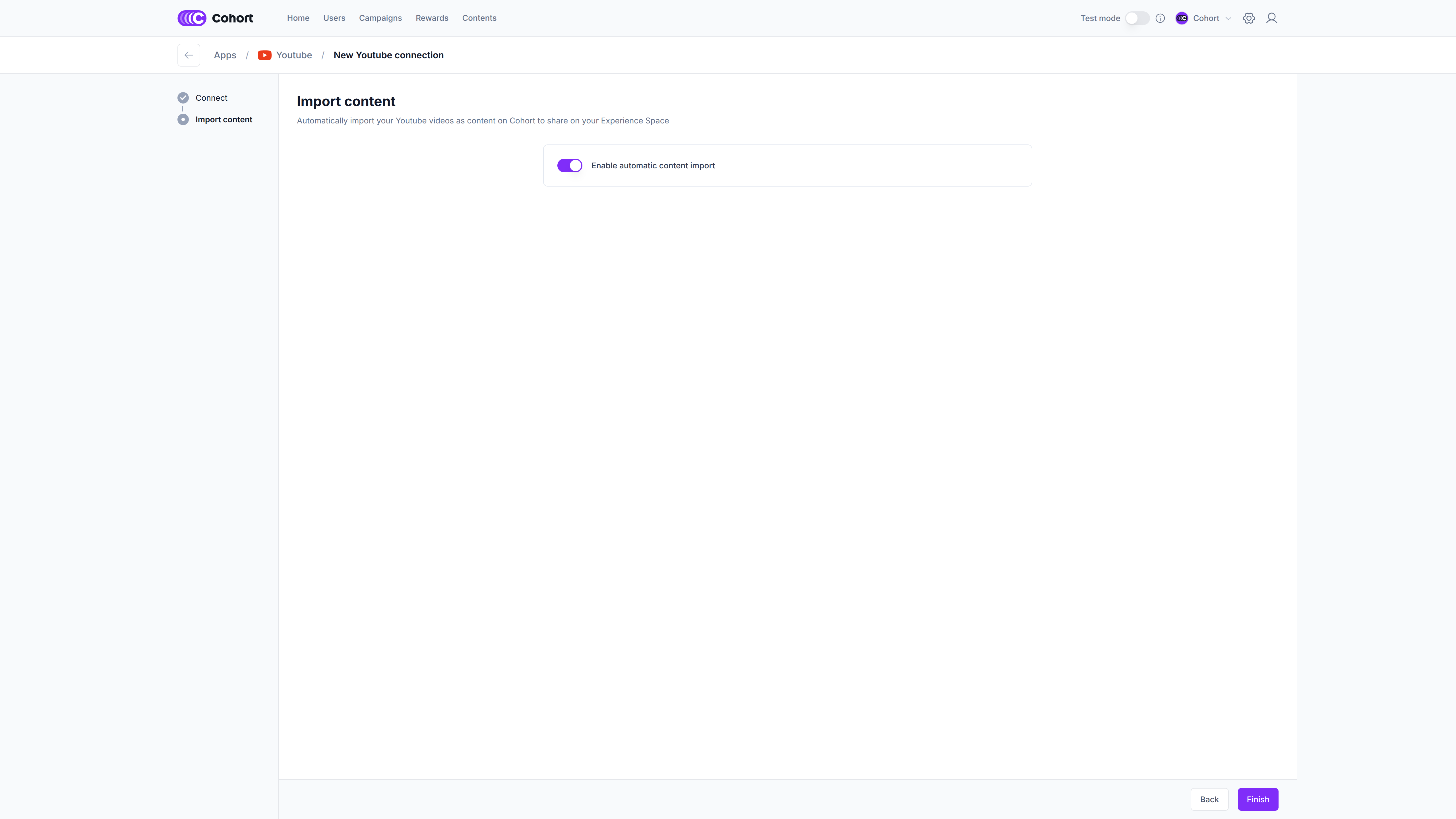Click the Apps breadcrumb link
1456x819 pixels.
coord(225,55)
